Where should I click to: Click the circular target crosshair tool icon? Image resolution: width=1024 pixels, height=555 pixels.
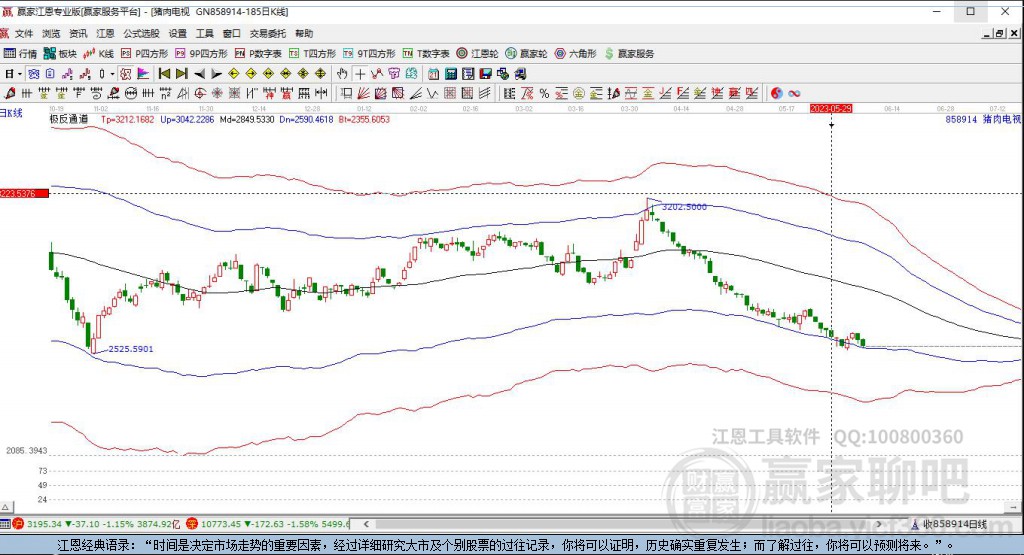tap(200, 93)
